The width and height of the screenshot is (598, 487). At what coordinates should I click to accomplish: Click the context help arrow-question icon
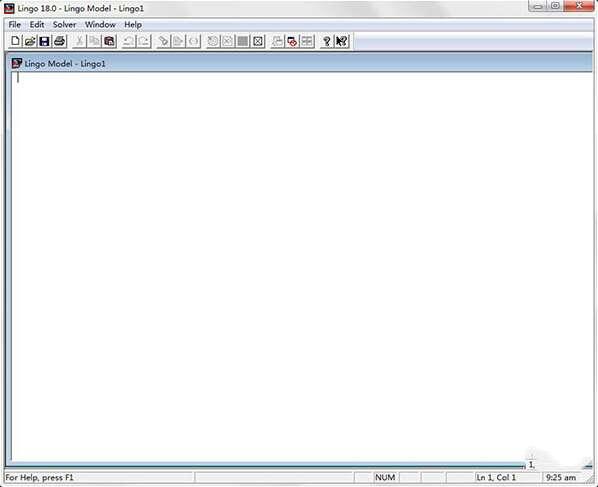[342, 41]
